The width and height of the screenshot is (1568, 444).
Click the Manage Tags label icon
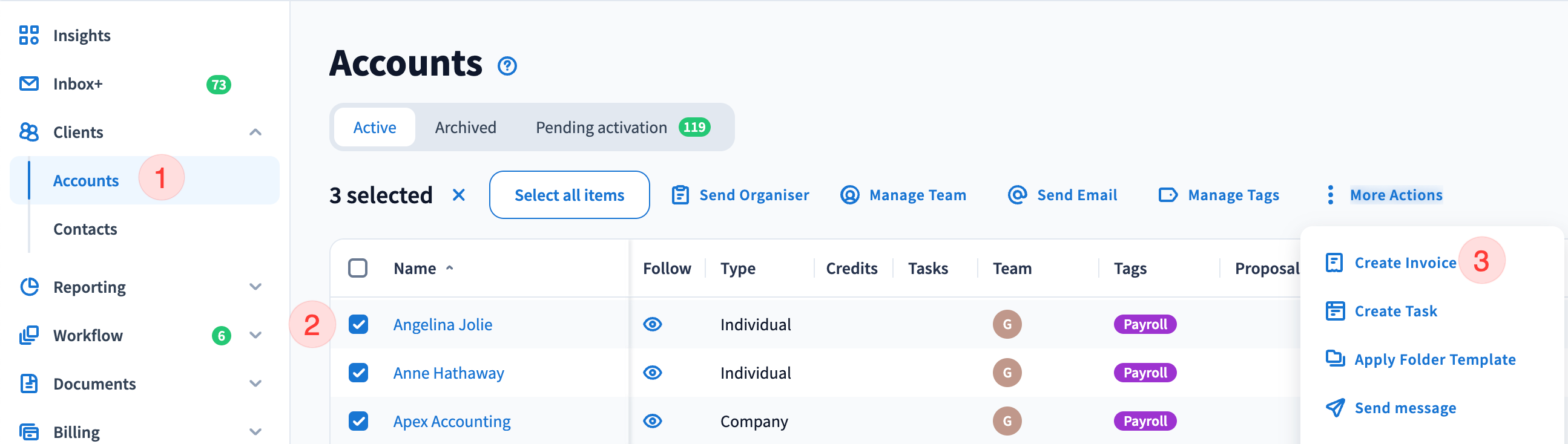point(1167,195)
